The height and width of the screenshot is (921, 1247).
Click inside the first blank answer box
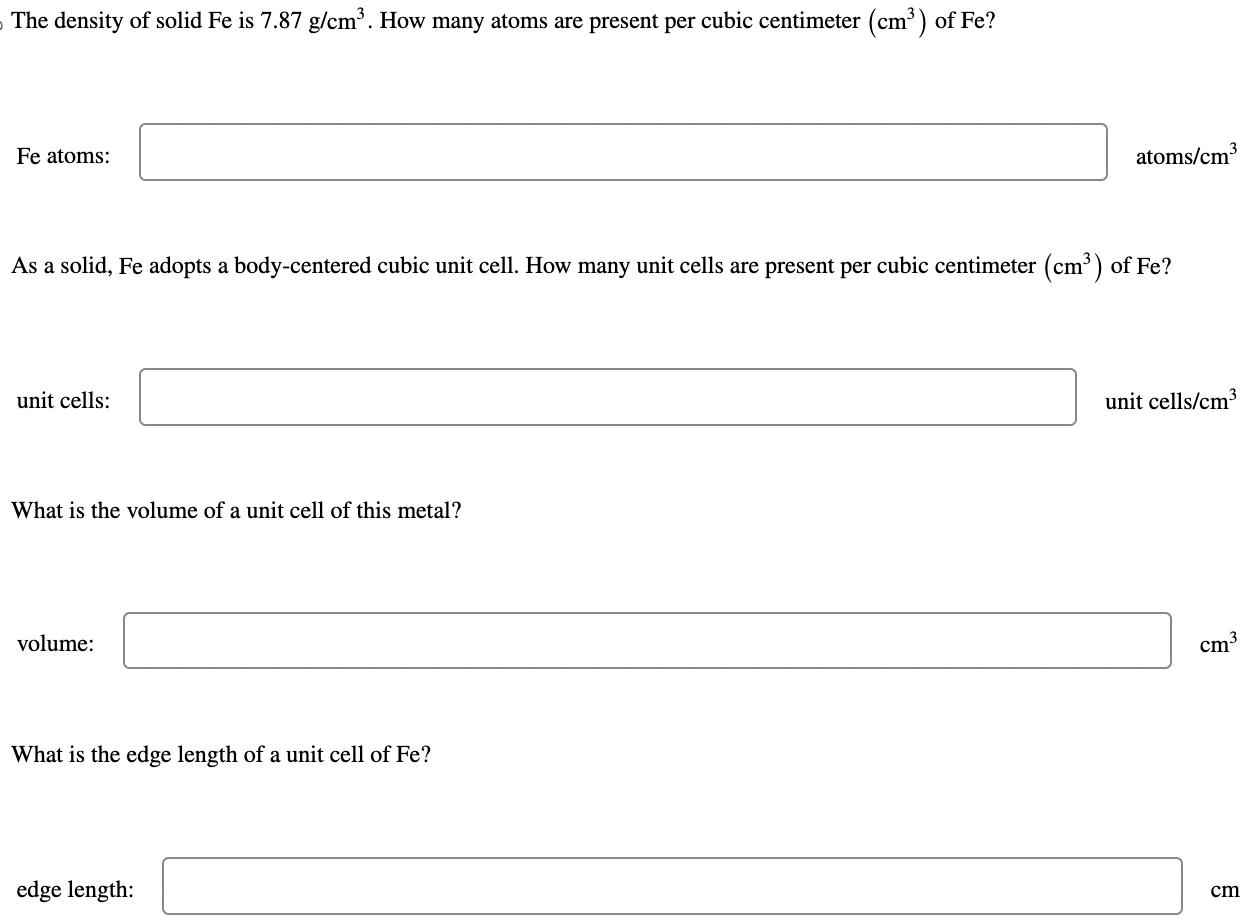click(623, 153)
